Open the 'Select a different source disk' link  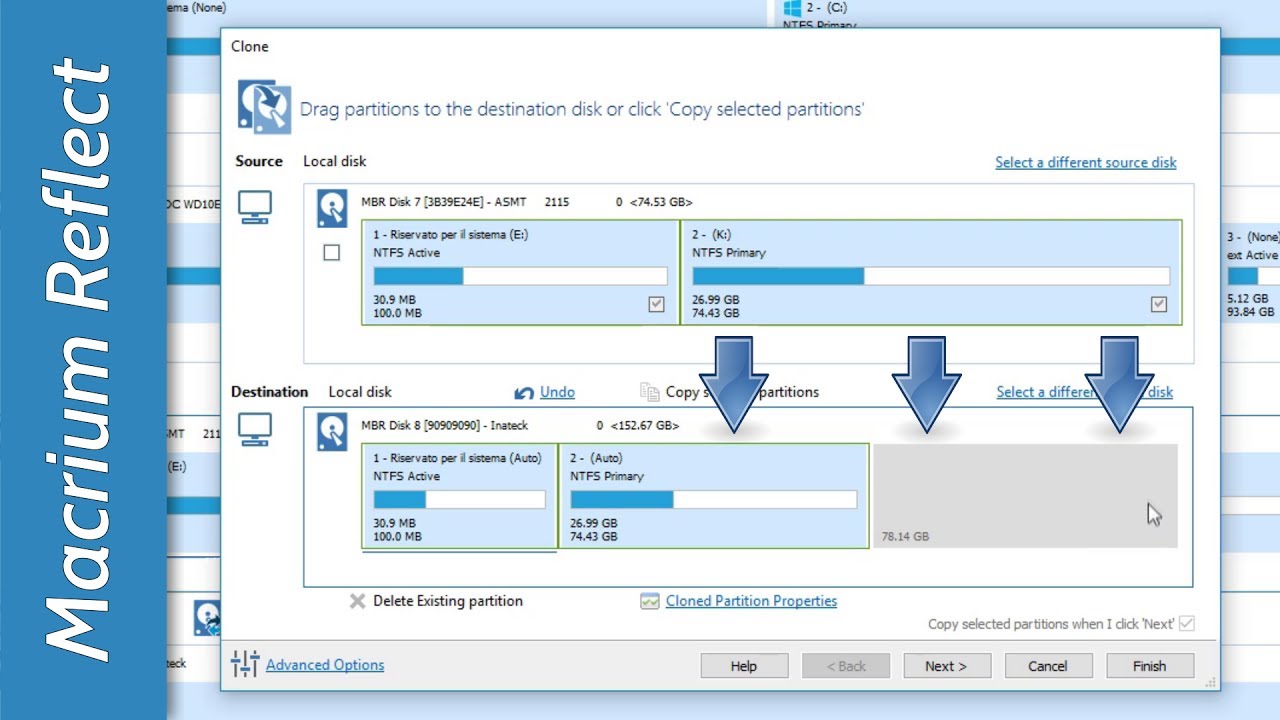click(1086, 162)
